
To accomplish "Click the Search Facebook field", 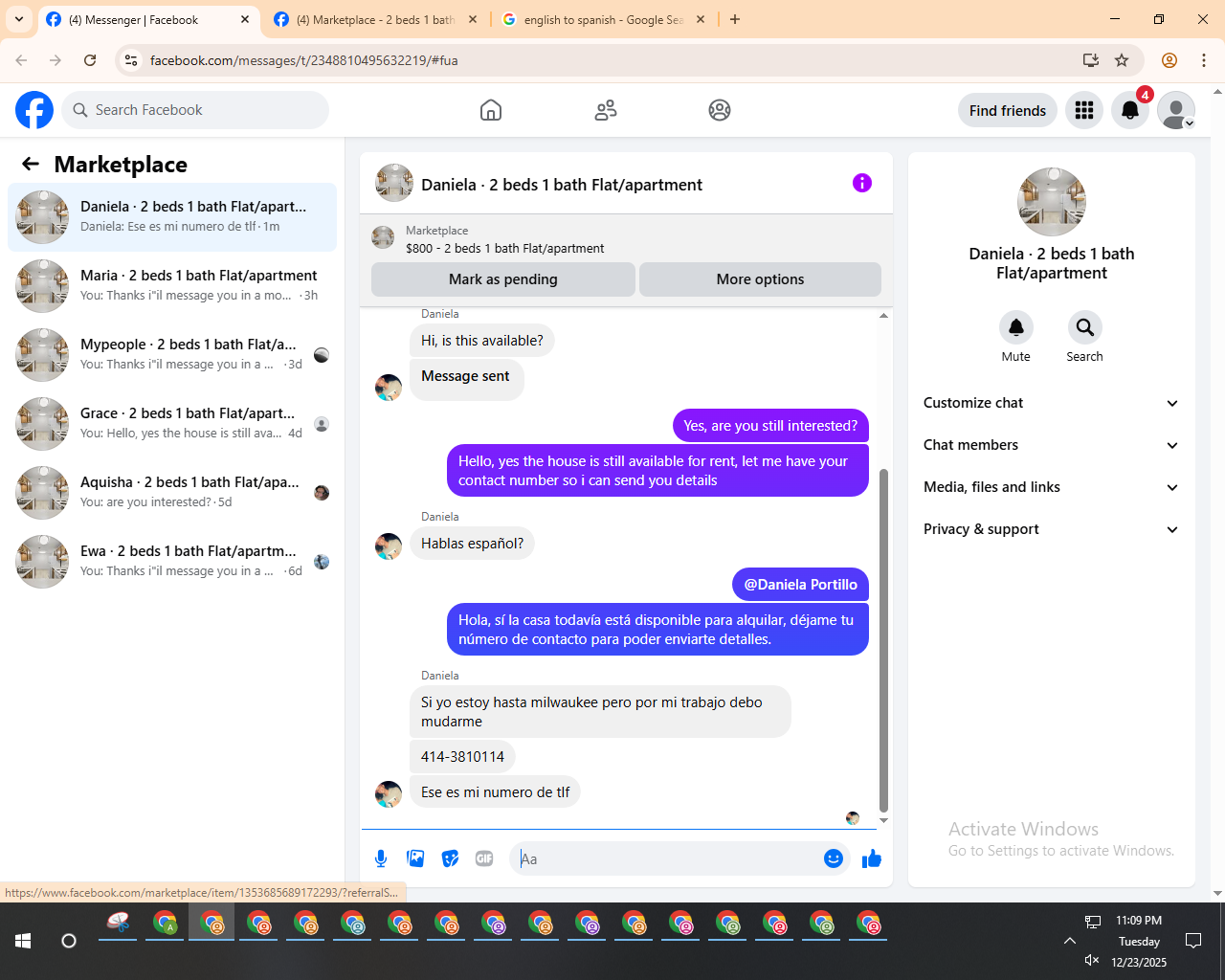I will coord(195,110).
